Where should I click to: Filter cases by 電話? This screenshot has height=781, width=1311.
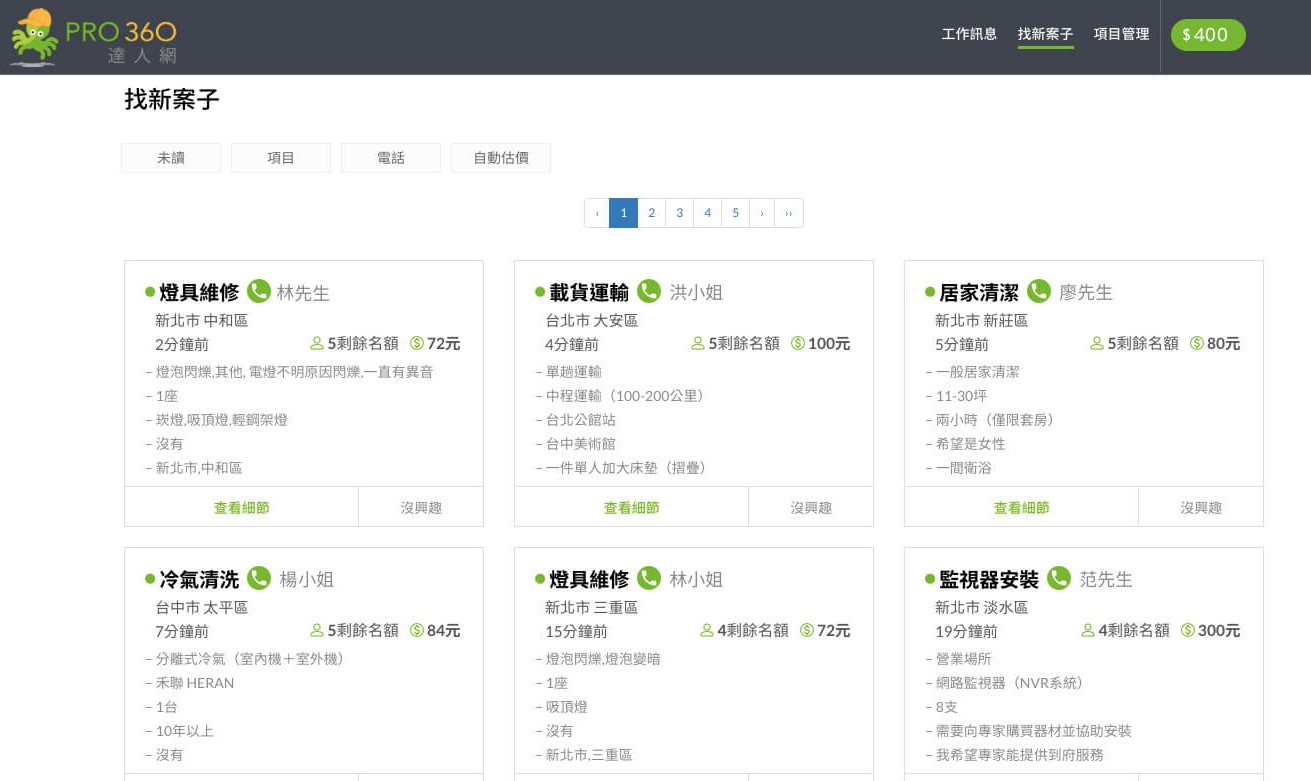click(391, 158)
